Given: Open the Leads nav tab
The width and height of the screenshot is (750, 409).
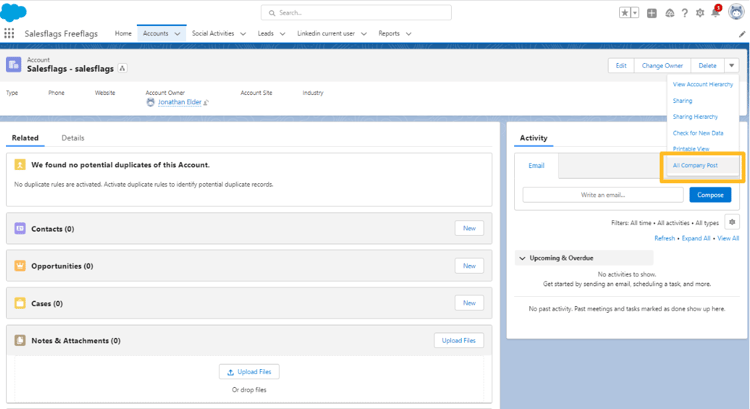Looking at the screenshot, I should point(265,33).
